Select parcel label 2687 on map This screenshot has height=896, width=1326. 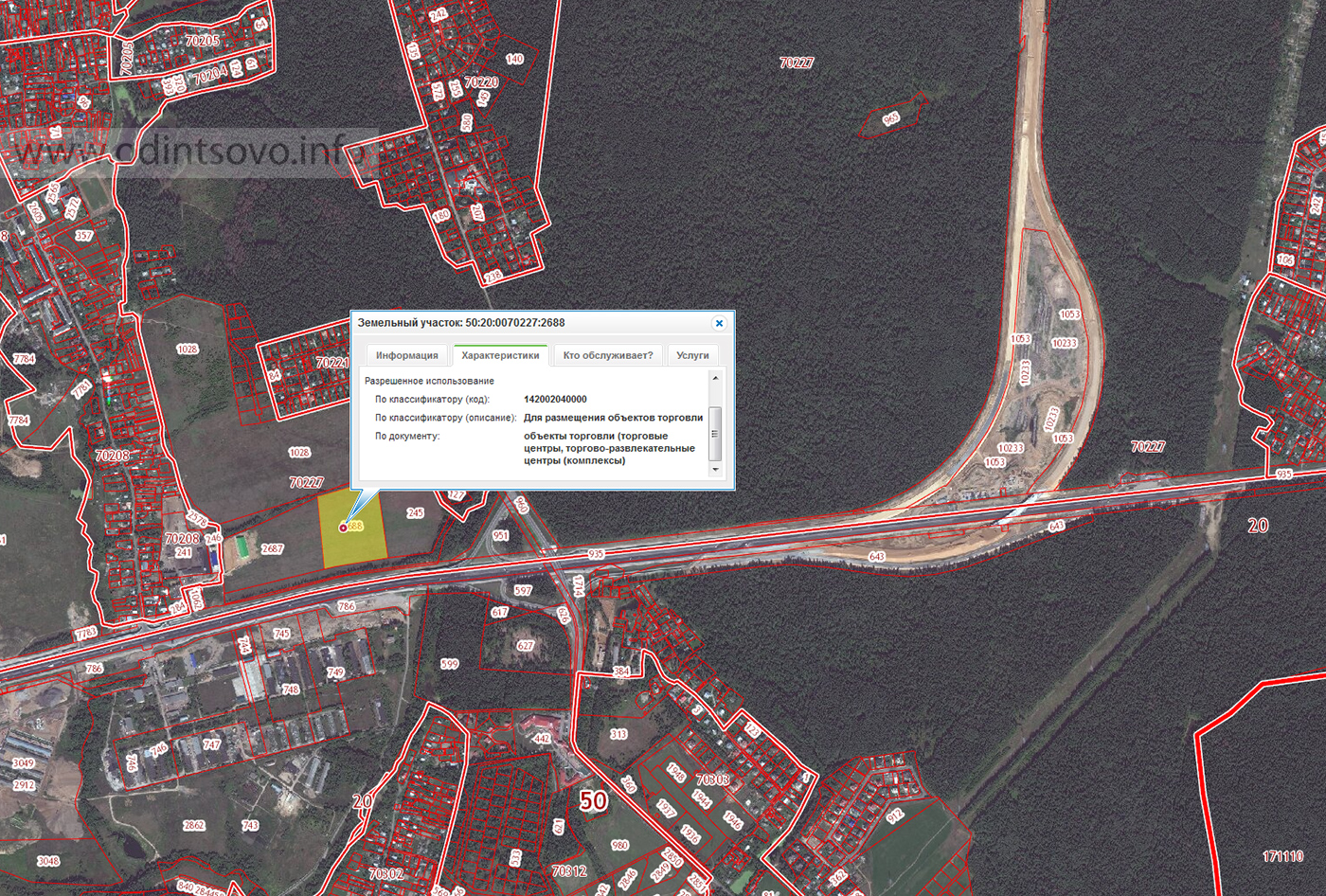click(x=273, y=549)
